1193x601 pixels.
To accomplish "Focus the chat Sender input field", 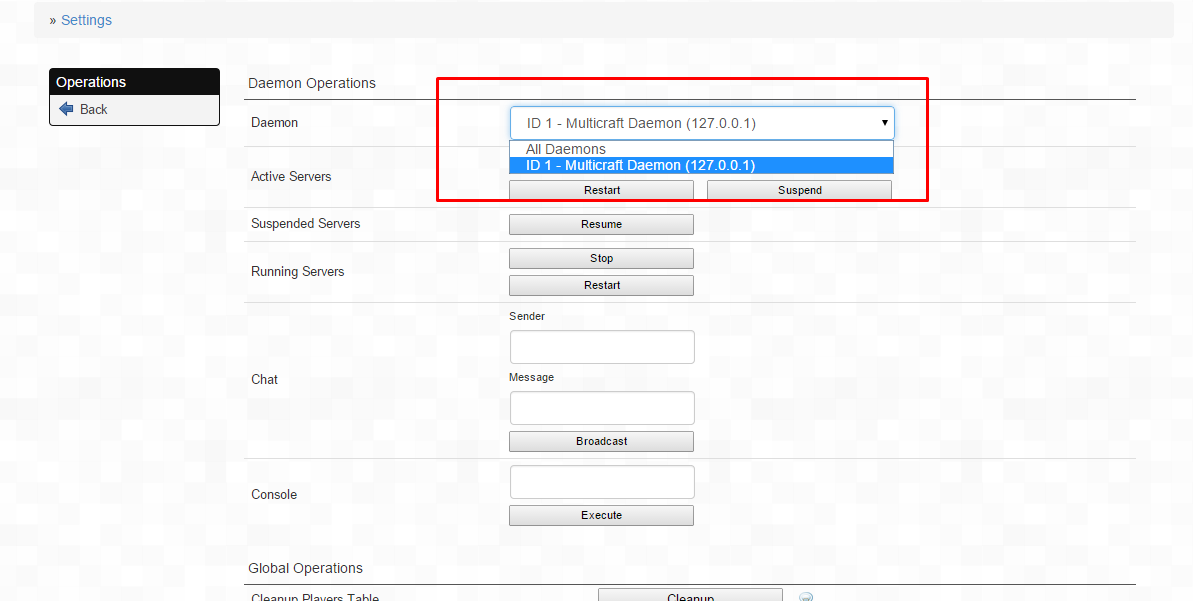I will [602, 347].
